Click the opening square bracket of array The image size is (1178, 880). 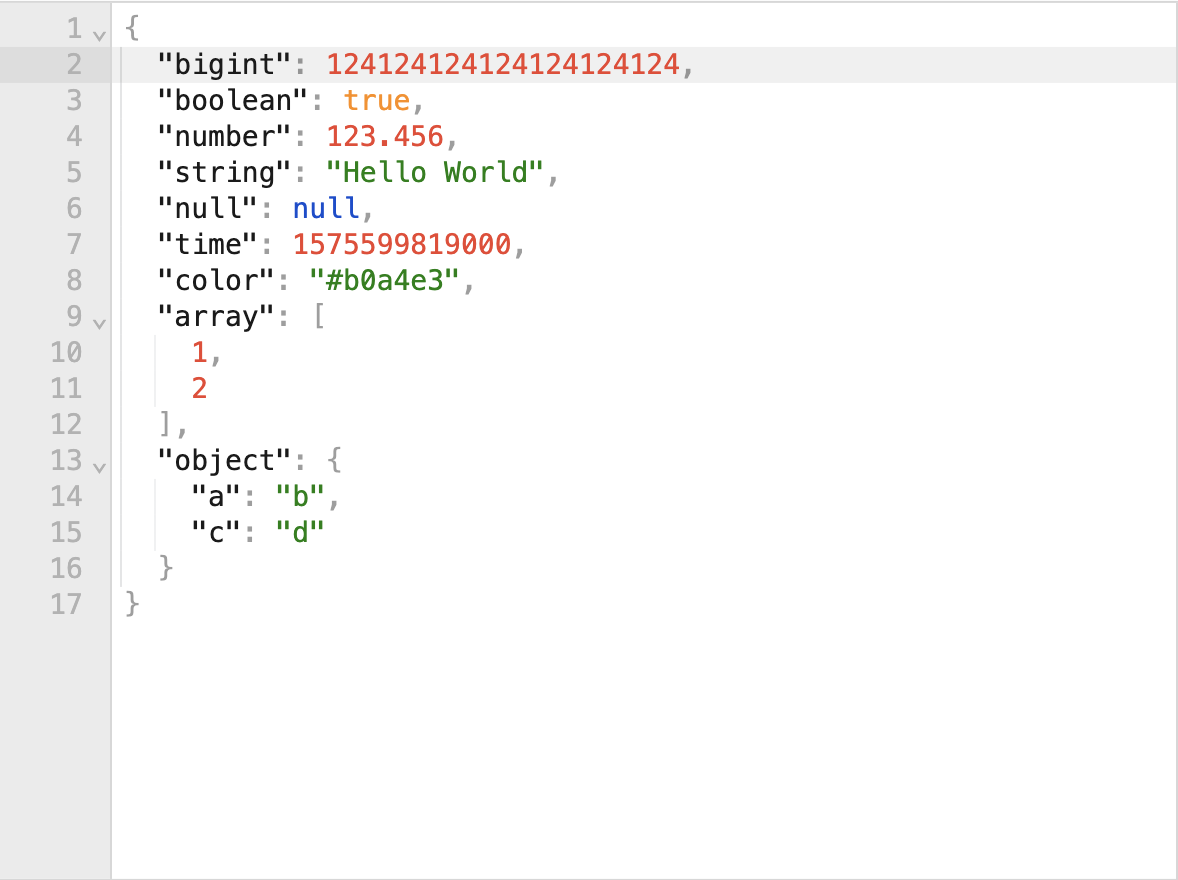pos(319,316)
